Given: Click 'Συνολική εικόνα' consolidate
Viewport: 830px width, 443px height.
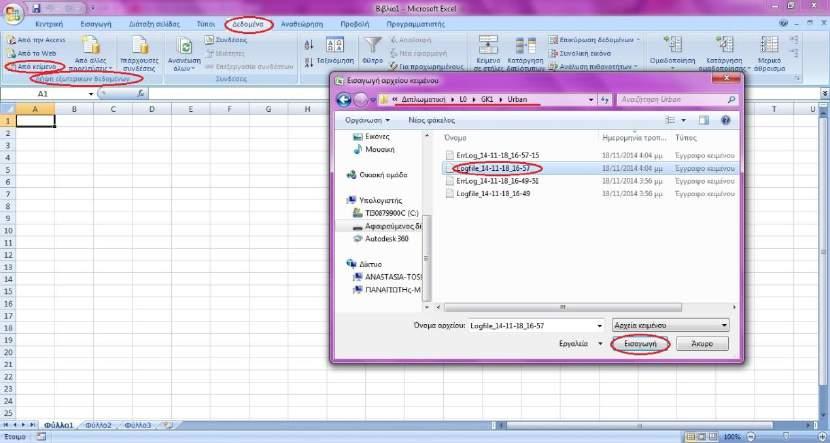Looking at the screenshot, I should click(x=580, y=53).
